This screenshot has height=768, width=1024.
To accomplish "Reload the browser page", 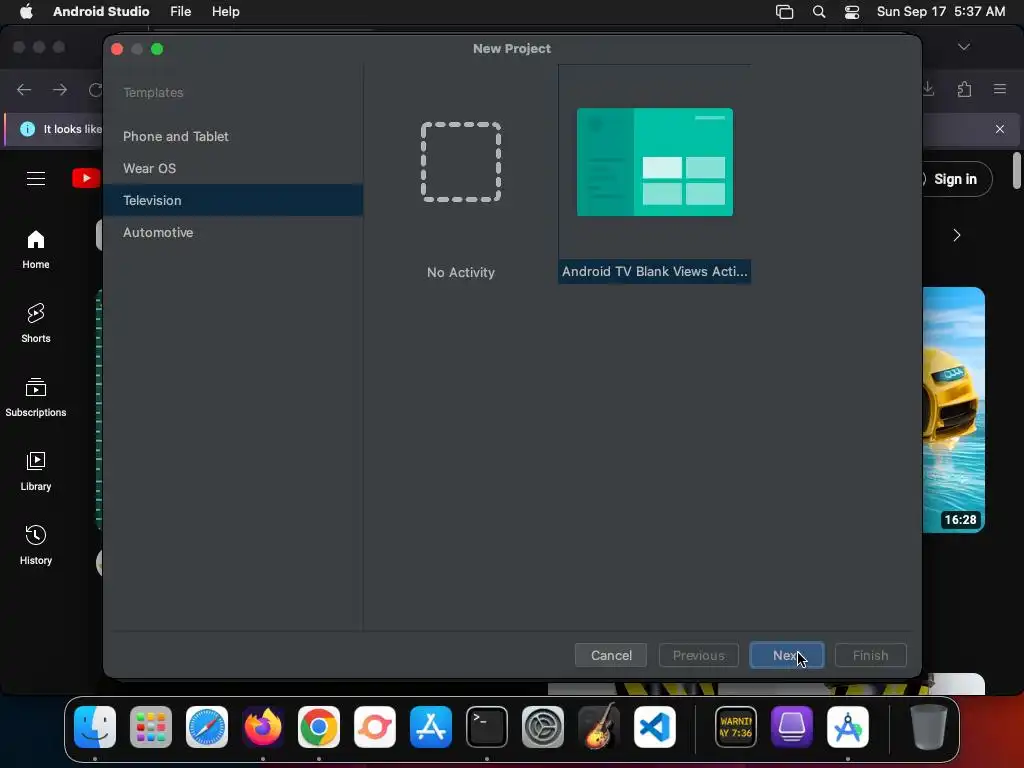I will [95, 89].
